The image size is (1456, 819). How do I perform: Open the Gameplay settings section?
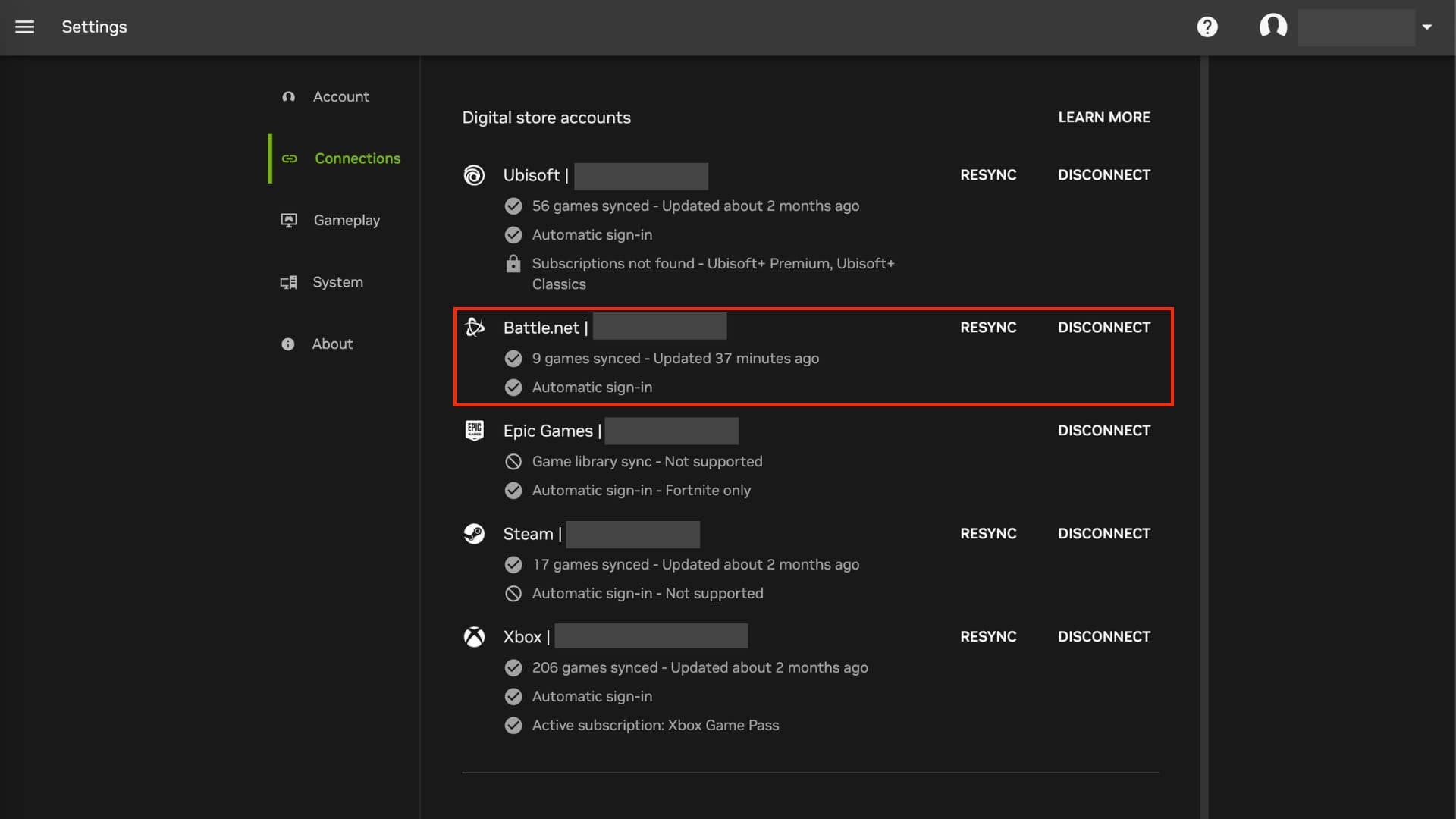click(347, 221)
